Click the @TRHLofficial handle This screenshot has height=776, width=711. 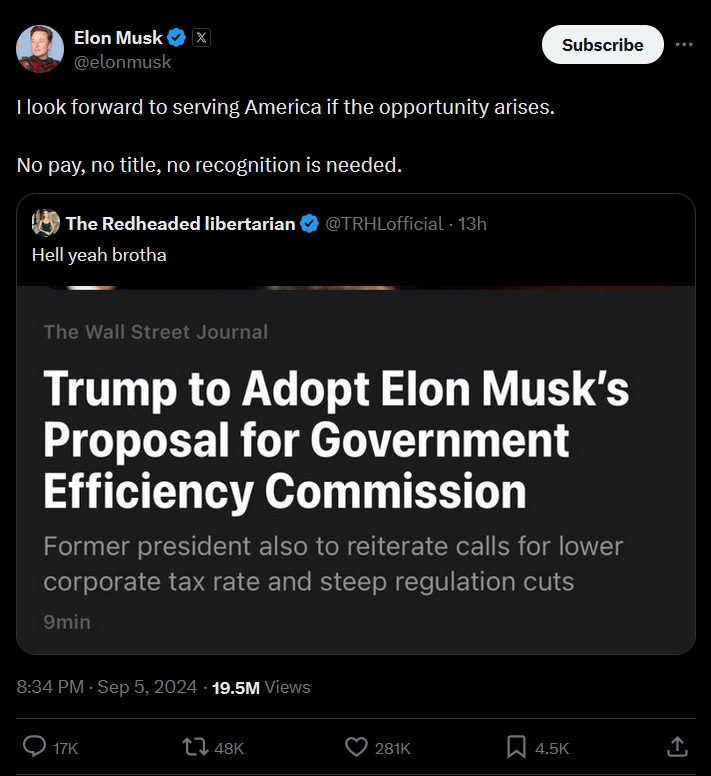tap(385, 223)
